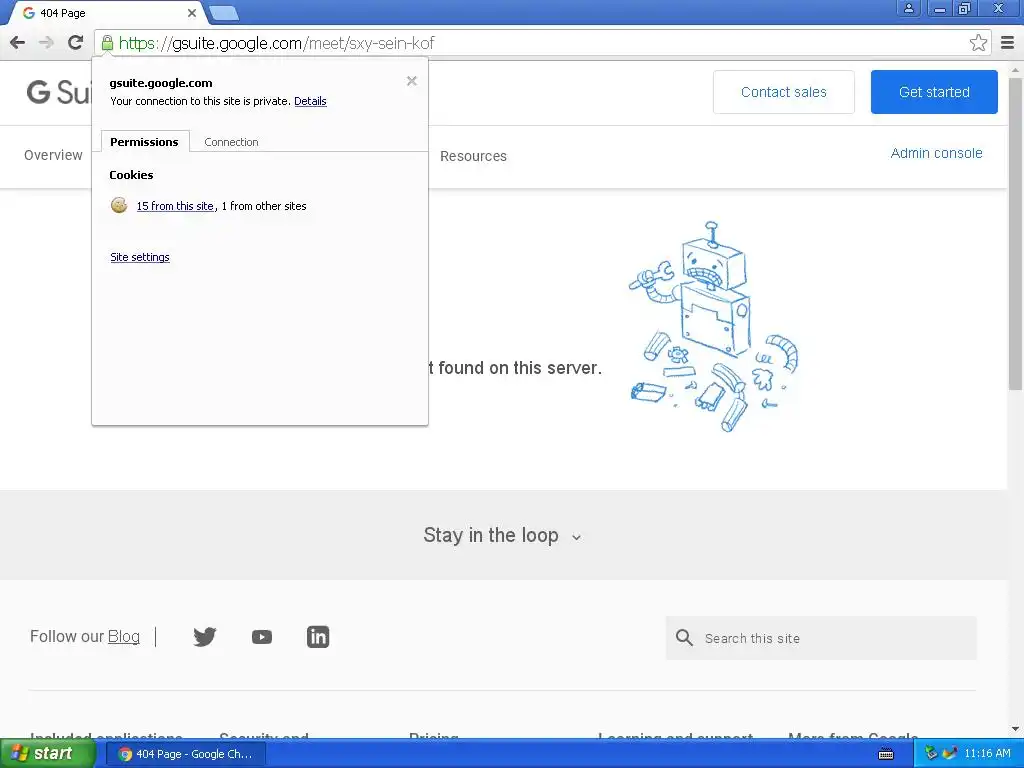Click the scrollbar up arrow
The image size is (1024, 768).
(x=1016, y=69)
